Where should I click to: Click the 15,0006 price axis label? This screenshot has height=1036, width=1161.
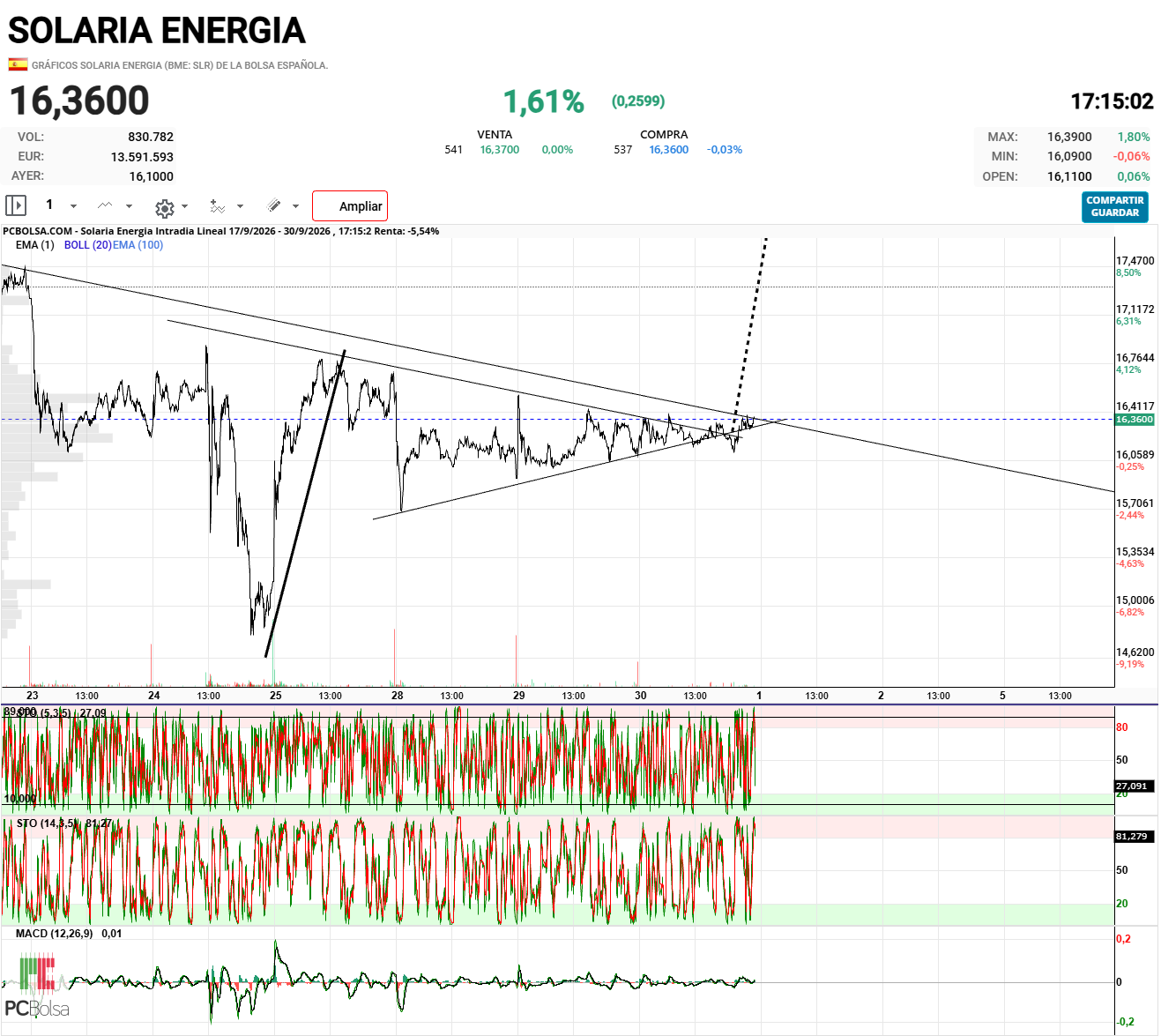tap(1135, 600)
